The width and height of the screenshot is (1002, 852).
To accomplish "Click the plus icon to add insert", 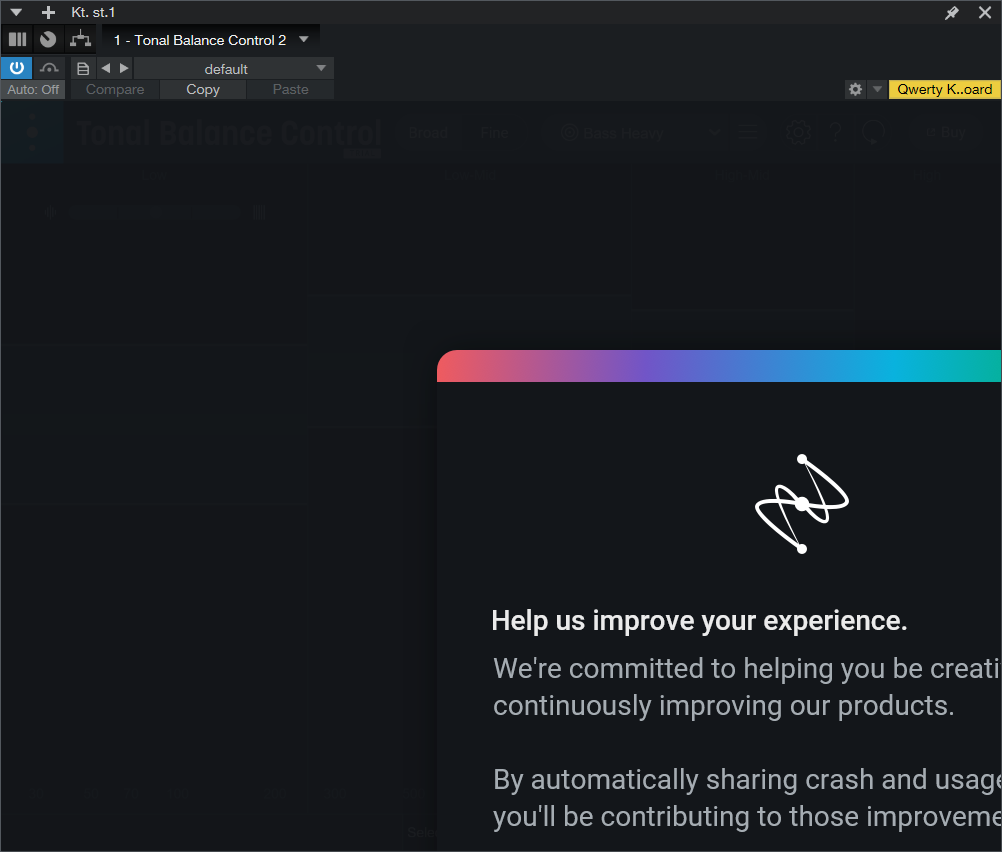I will (x=48, y=12).
